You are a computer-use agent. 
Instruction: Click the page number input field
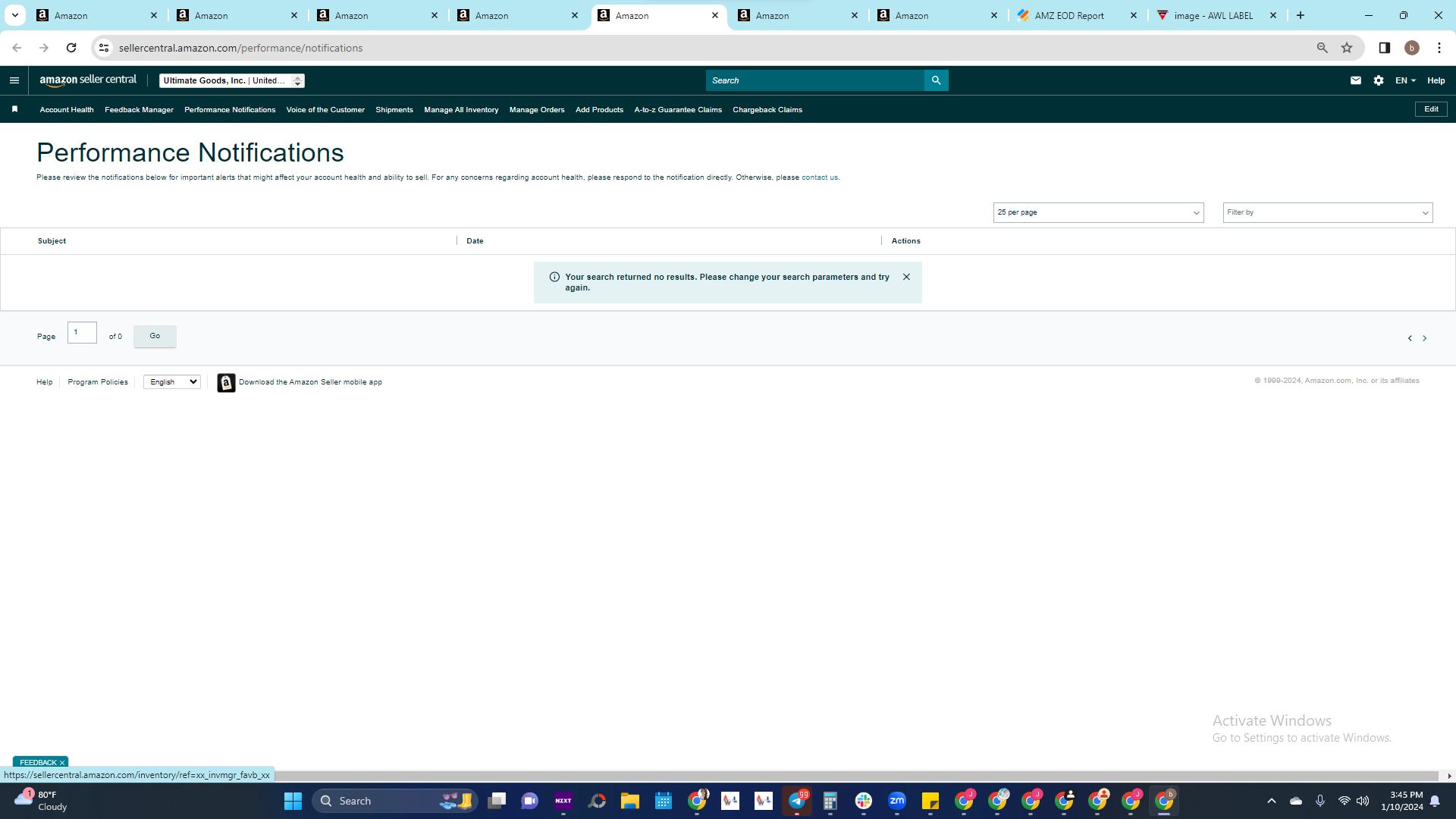tap(82, 333)
